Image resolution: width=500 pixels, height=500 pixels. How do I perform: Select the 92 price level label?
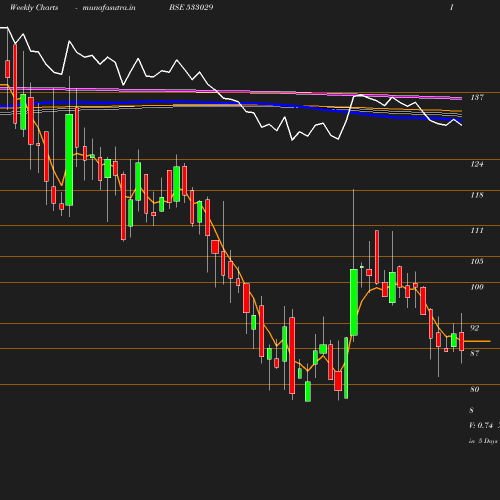point(475,328)
